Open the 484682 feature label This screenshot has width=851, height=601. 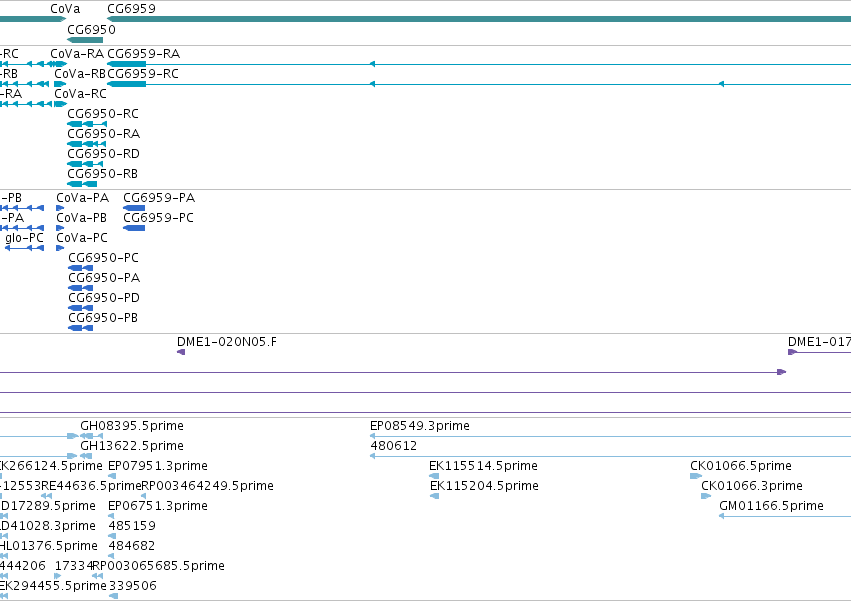coord(132,547)
